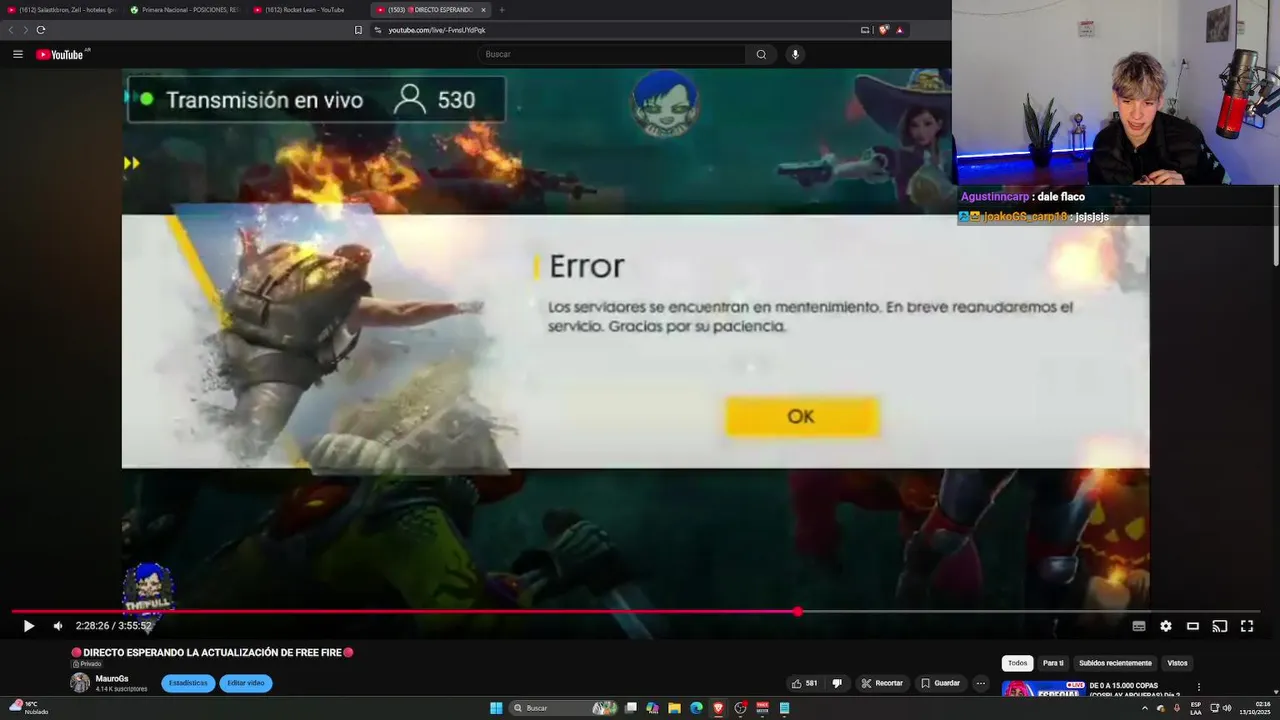The image size is (1280, 720).
Task: Open the YouTube hamburger guide menu
Action: coord(18,54)
